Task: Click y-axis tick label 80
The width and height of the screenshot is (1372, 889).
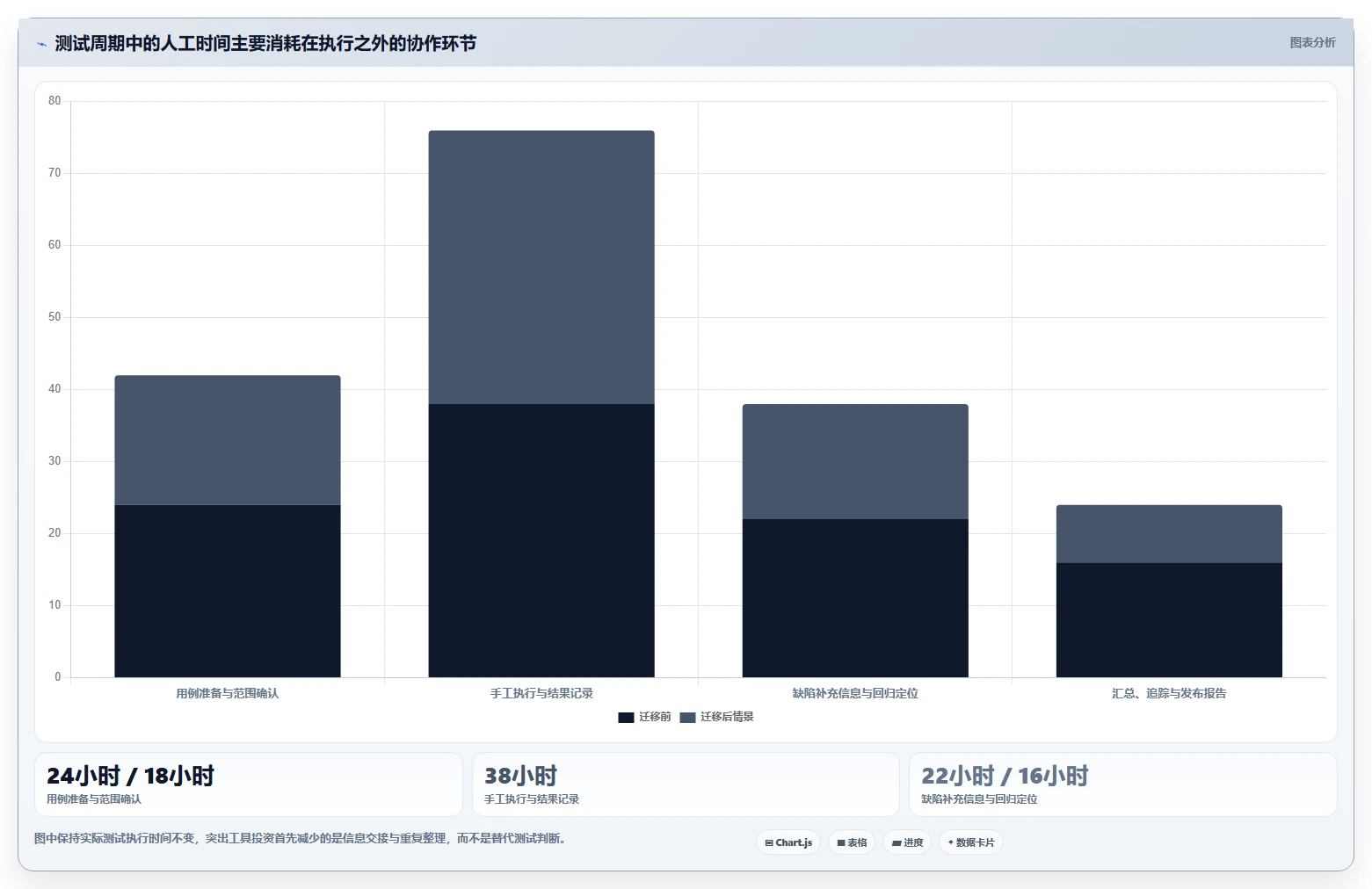Action: click(x=54, y=101)
